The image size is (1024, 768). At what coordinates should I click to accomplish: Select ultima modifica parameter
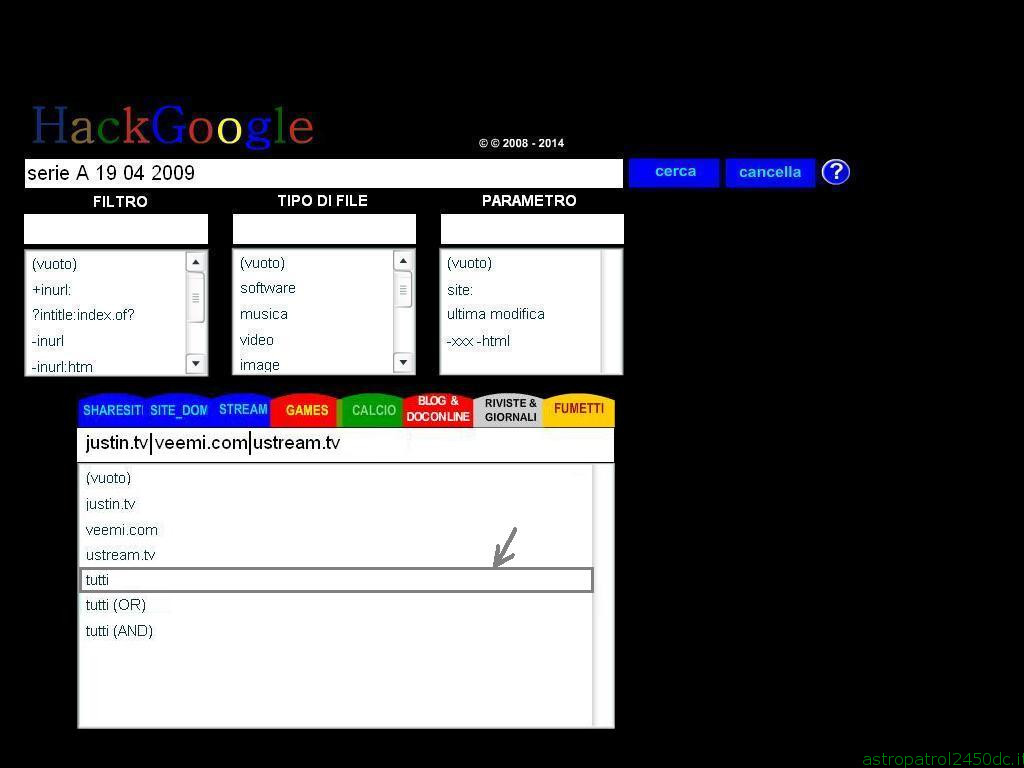coord(496,314)
